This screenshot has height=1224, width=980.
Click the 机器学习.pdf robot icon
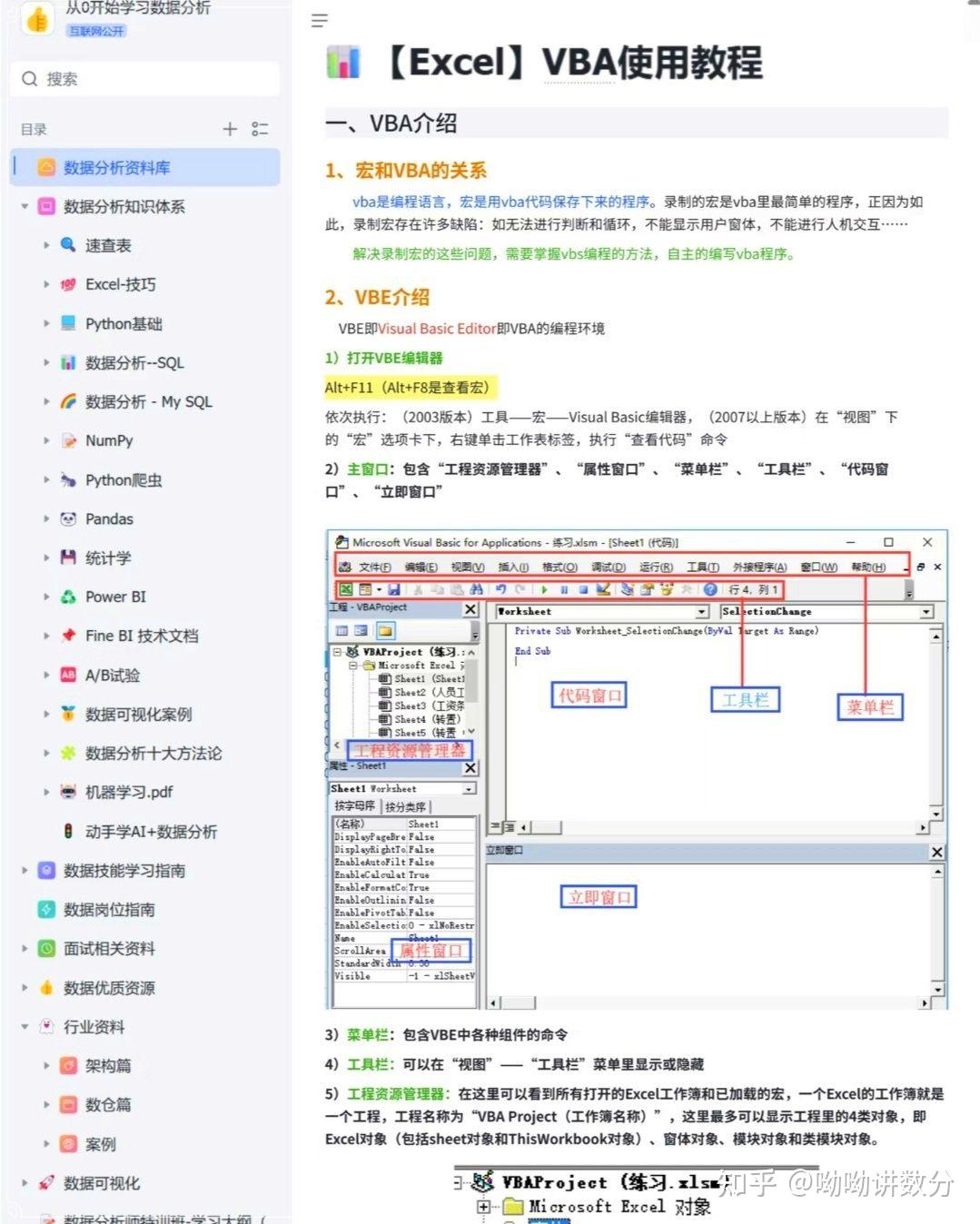point(68,792)
